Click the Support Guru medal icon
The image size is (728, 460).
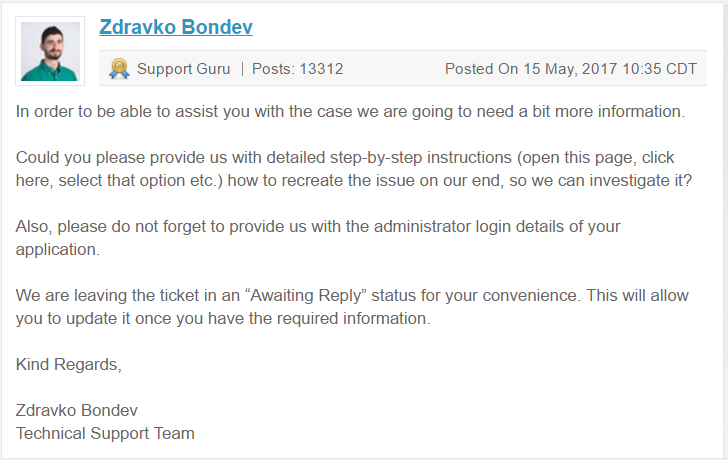119,69
